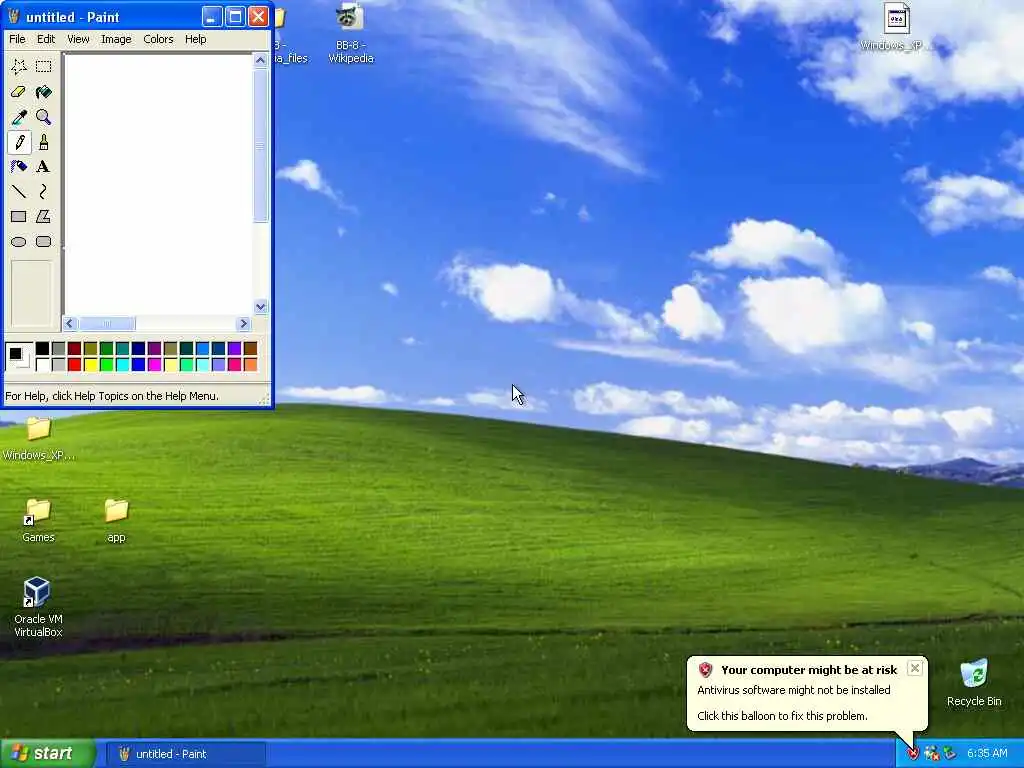Select the Ellipse shape tool
The image size is (1024, 768).
[x=19, y=242]
